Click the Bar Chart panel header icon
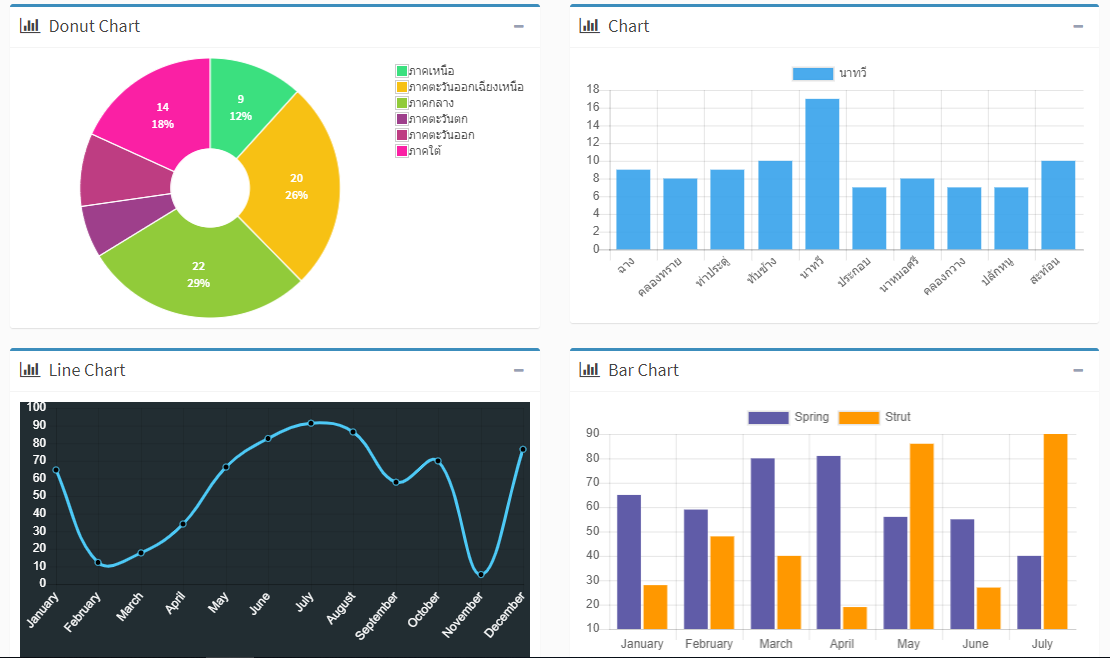 click(x=589, y=370)
